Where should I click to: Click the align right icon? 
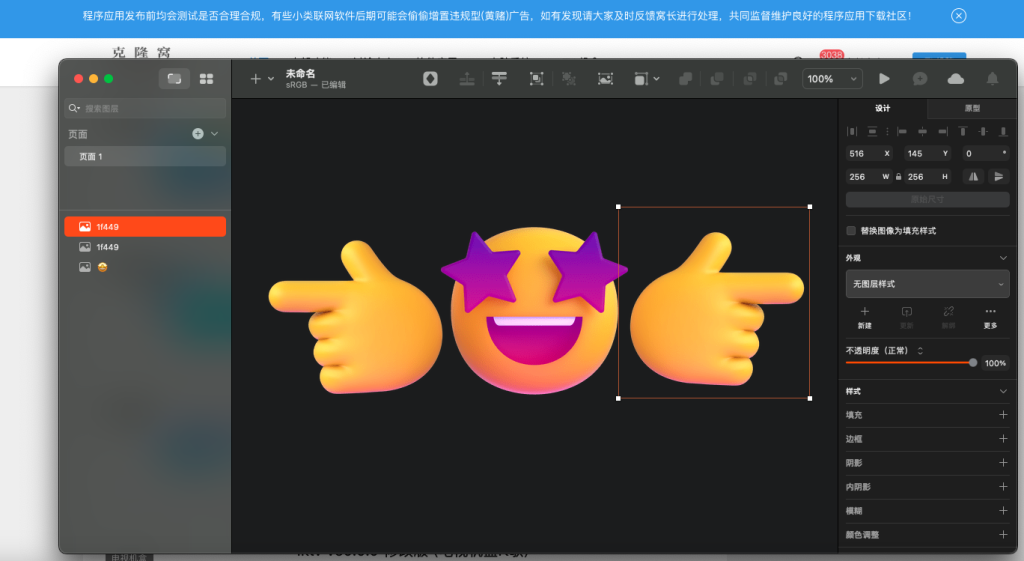coord(942,131)
